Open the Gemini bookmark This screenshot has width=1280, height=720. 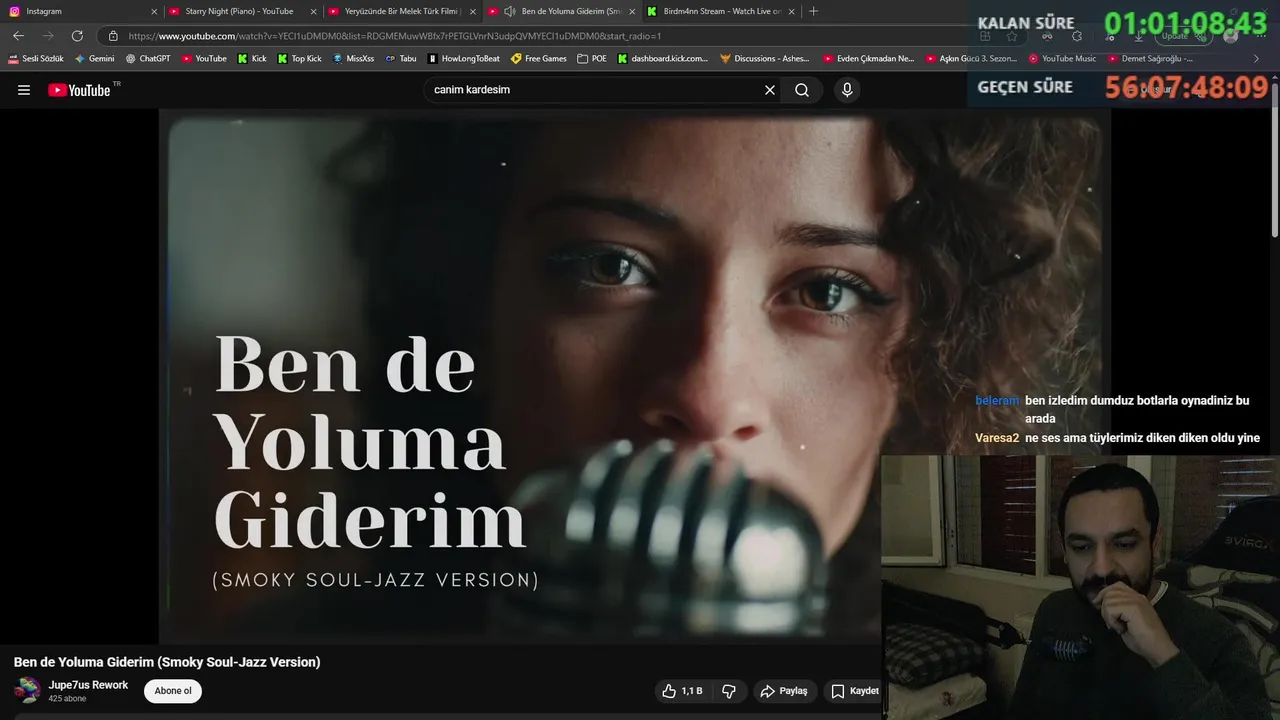(95, 59)
